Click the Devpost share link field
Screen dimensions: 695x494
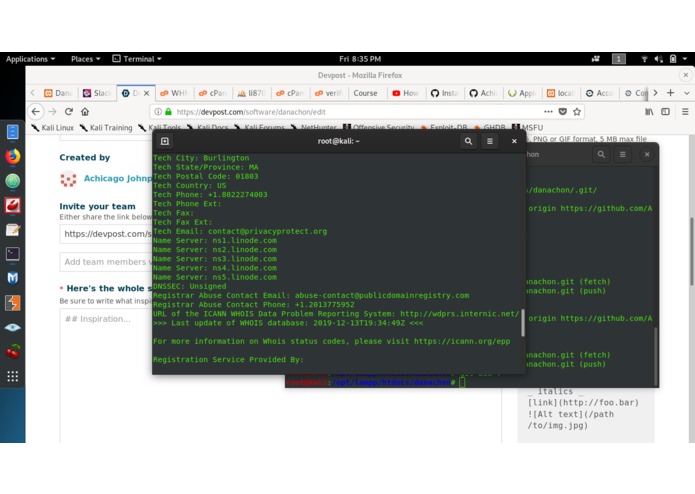[x=106, y=234]
